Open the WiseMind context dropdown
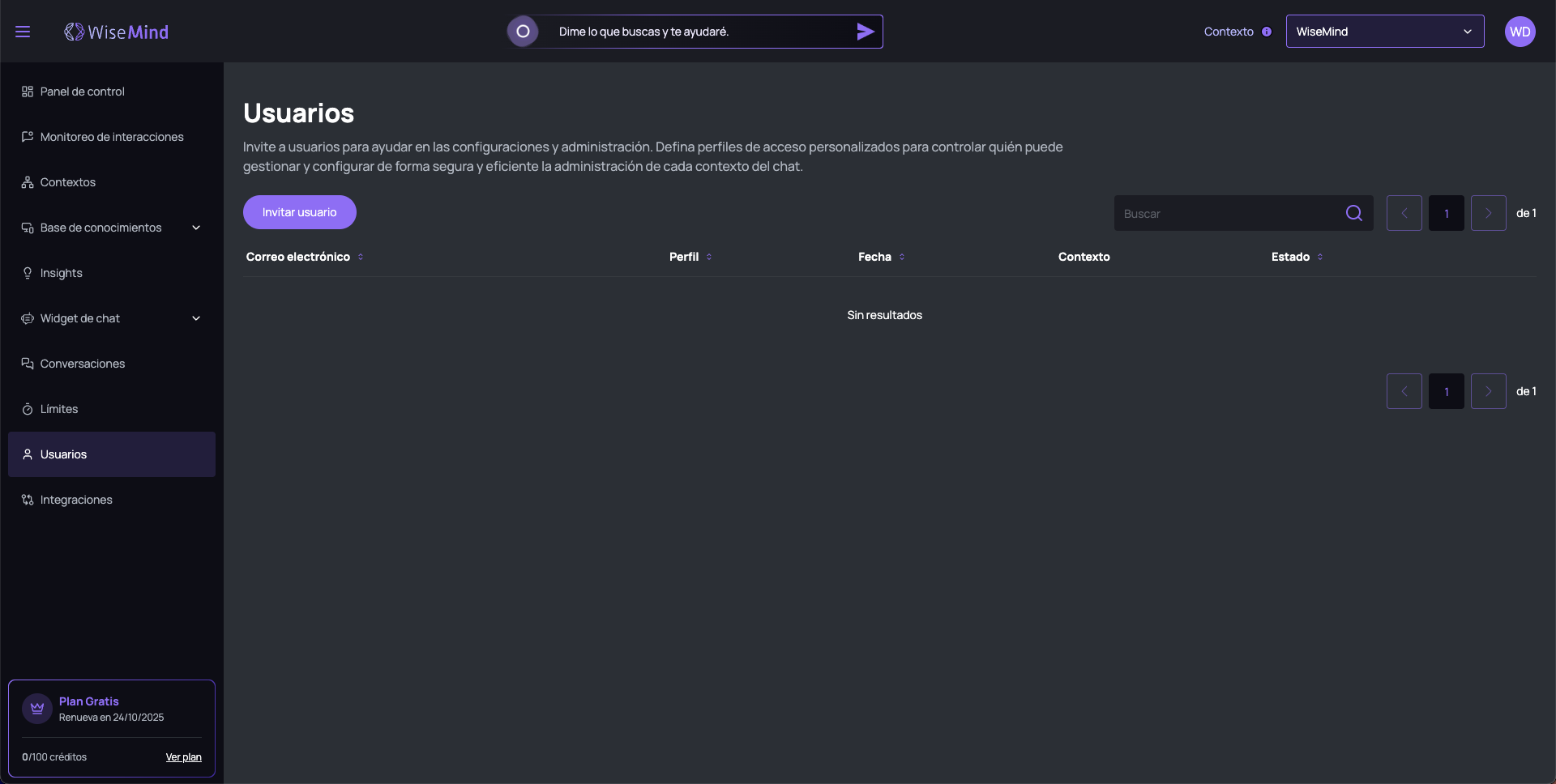This screenshot has height=784, width=1556. pyautogui.click(x=1384, y=32)
